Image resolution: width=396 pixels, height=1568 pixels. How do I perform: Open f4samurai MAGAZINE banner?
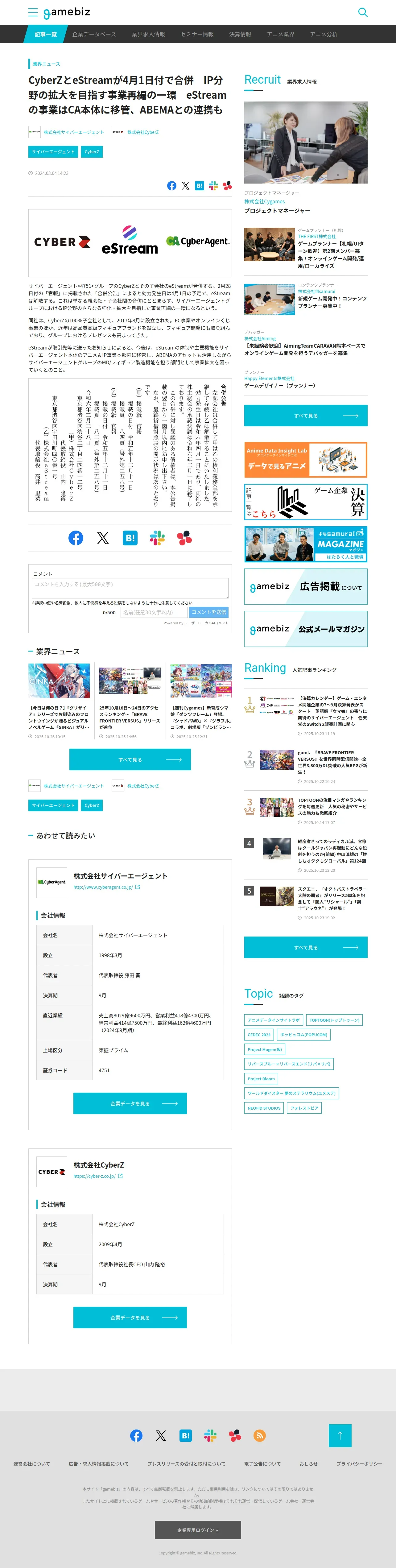(305, 544)
